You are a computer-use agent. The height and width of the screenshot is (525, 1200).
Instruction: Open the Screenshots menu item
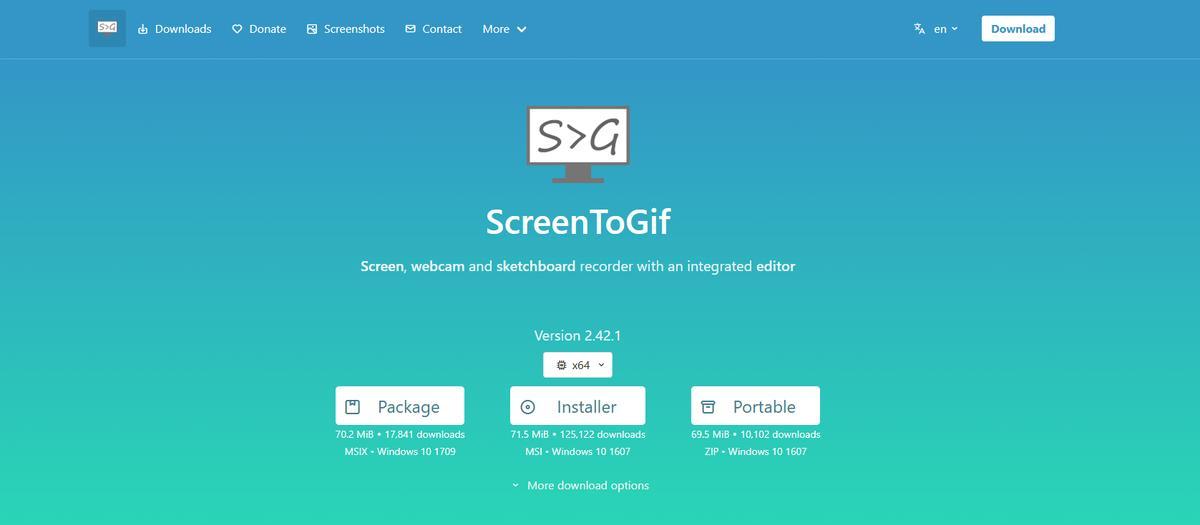[345, 29]
